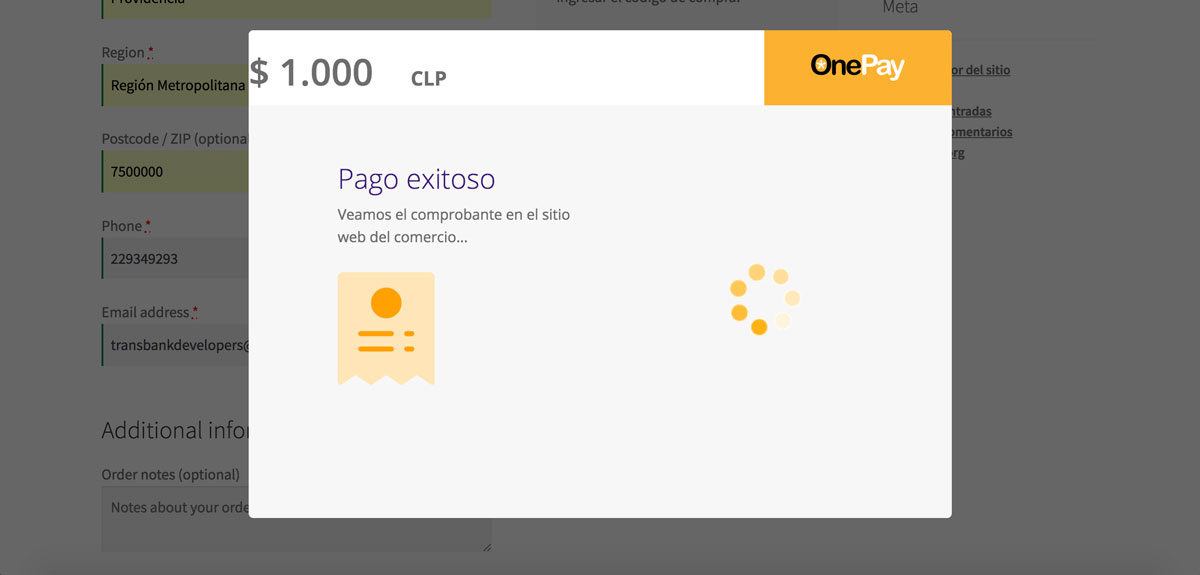Click the orange circle inside the receipt
Screen dimensions: 1200x575
pos(386,303)
